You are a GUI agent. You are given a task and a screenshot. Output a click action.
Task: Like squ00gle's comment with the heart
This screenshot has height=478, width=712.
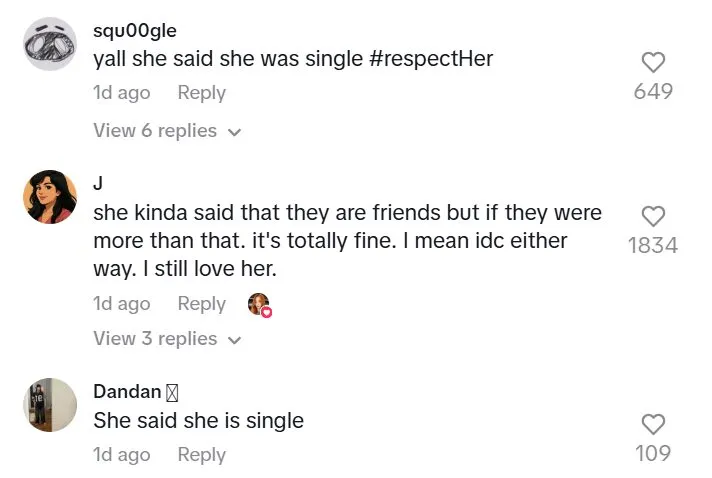[653, 63]
